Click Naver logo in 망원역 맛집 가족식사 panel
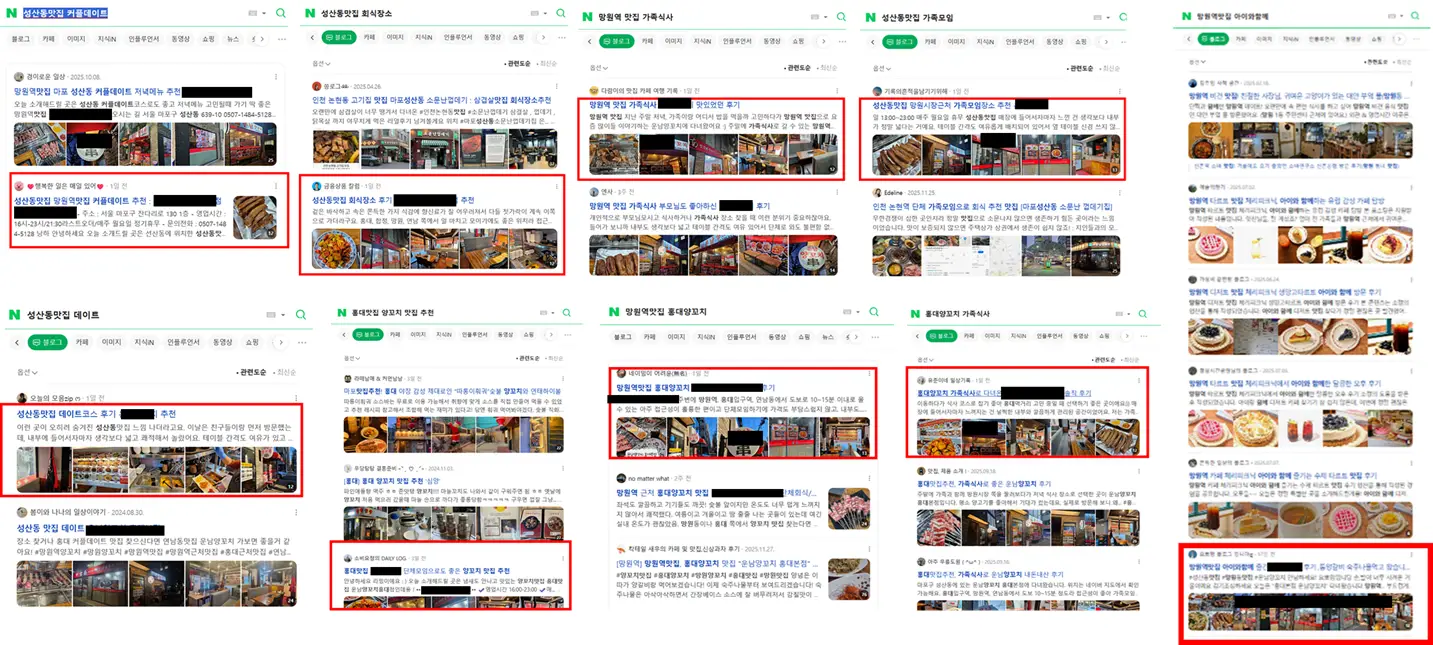Image resolution: width=1433 pixels, height=645 pixels. pos(587,17)
